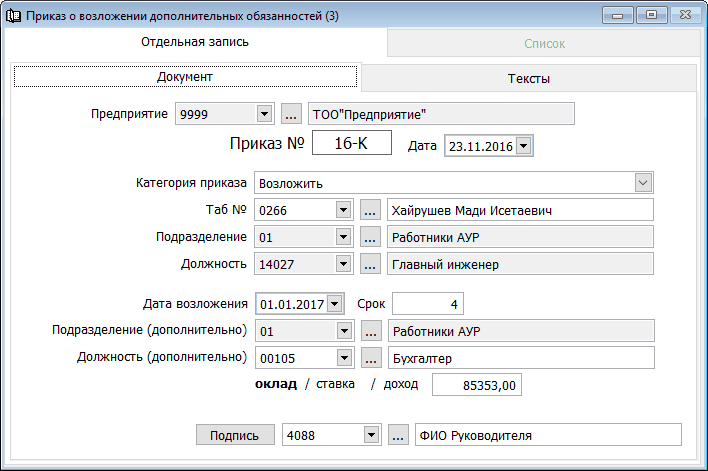Click the Подпись button

(235, 435)
